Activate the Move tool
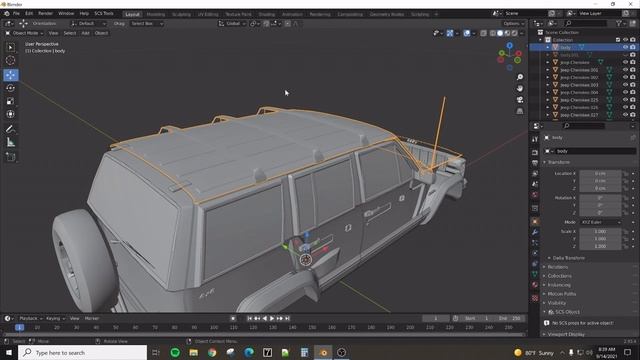Image resolution: width=640 pixels, height=360 pixels. (x=11, y=75)
